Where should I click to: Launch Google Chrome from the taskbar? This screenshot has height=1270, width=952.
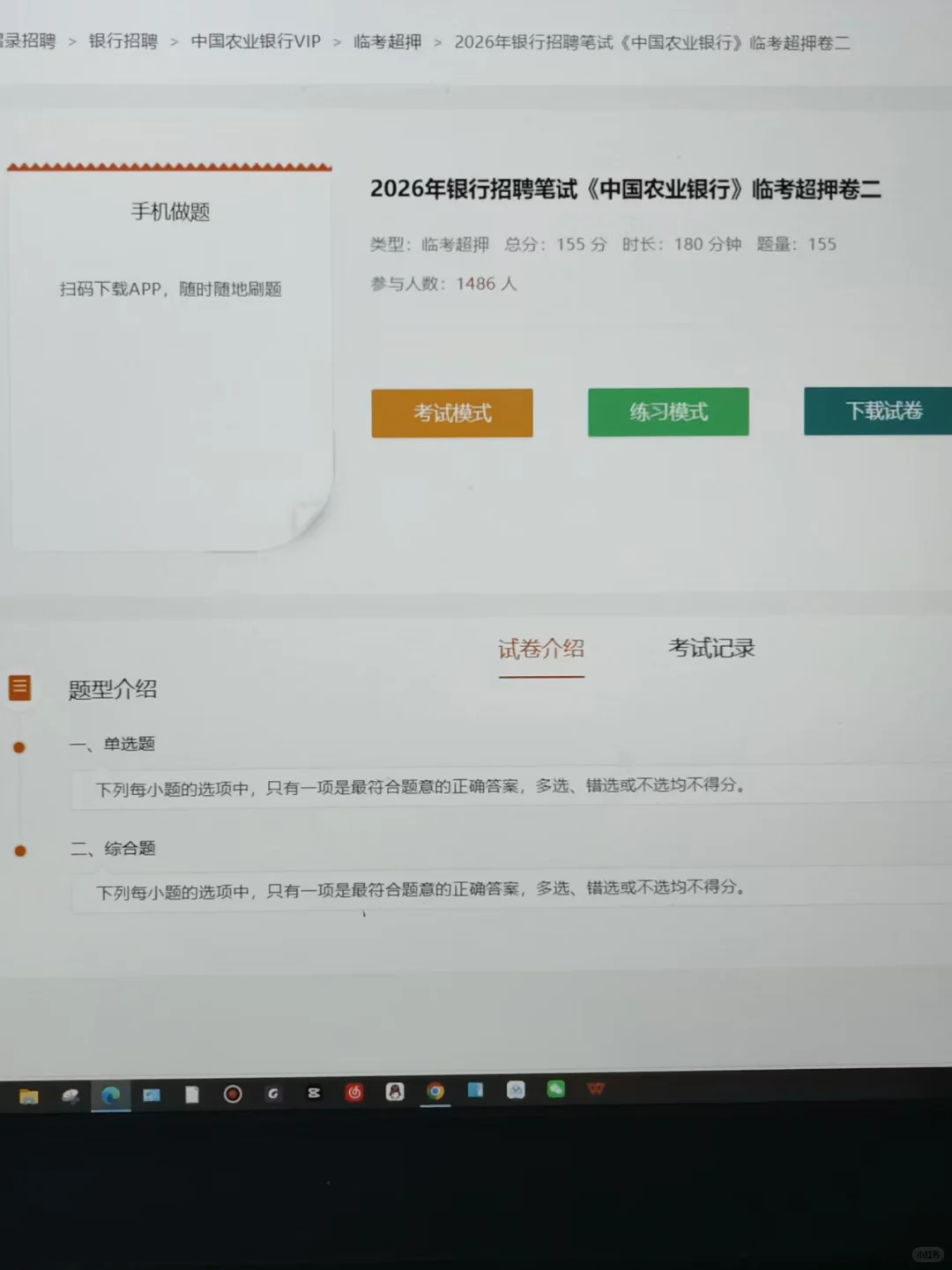point(435,1091)
